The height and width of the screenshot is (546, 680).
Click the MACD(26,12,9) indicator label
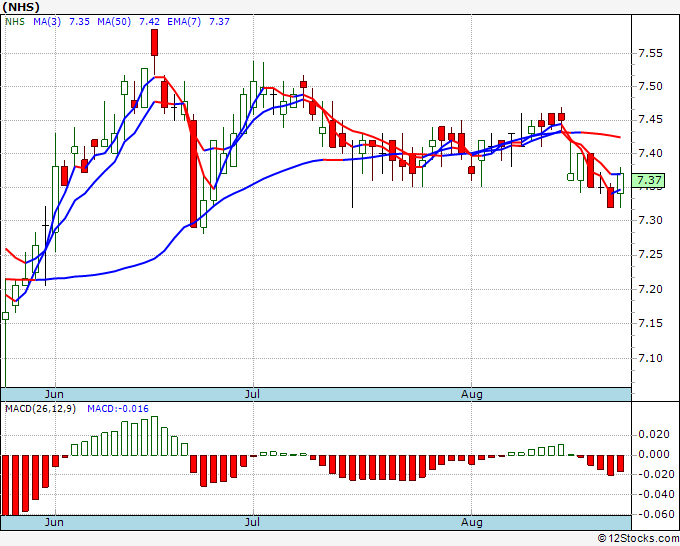[x=40, y=409]
